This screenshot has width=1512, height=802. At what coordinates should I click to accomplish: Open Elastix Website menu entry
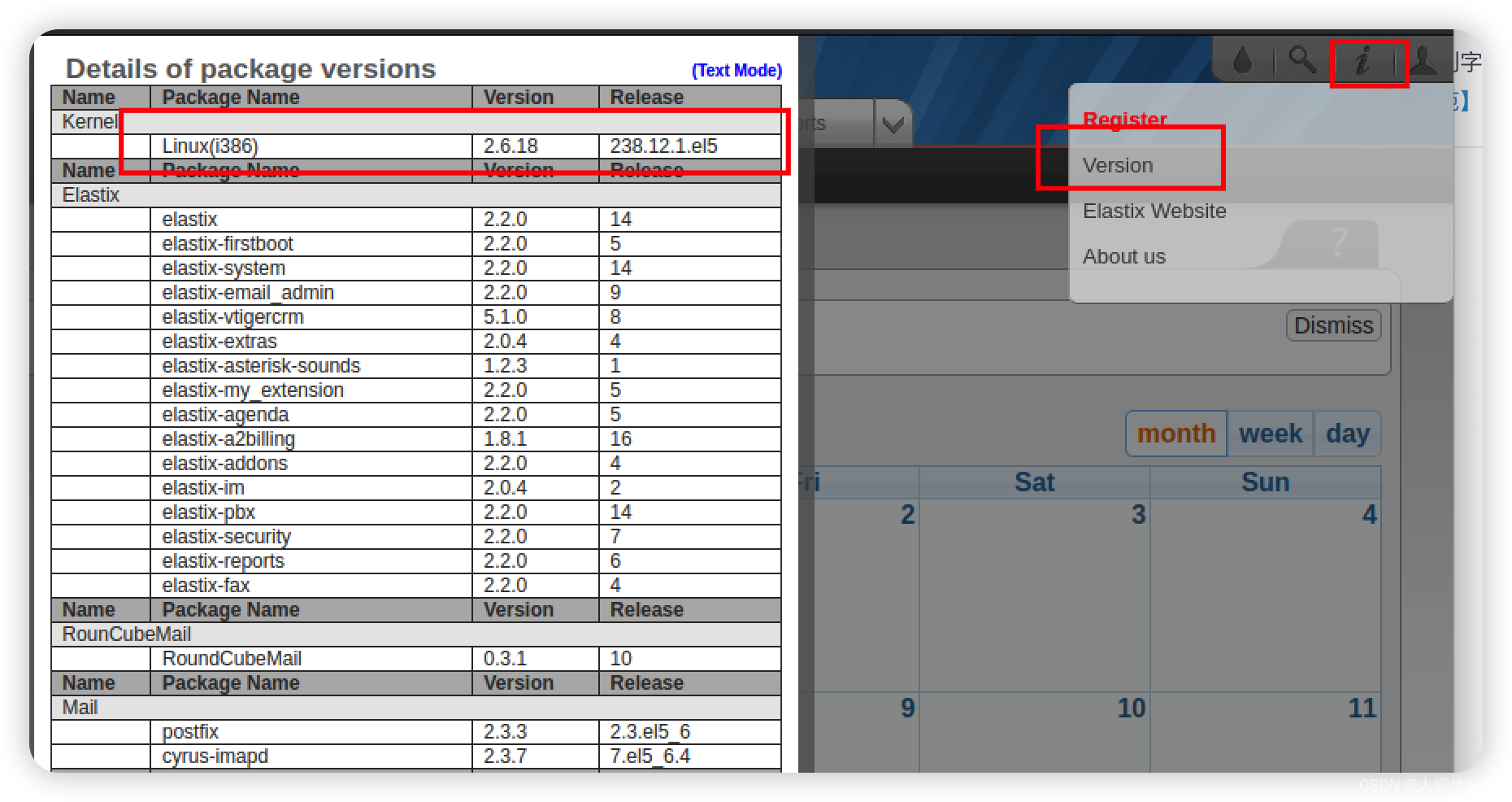tap(1154, 211)
